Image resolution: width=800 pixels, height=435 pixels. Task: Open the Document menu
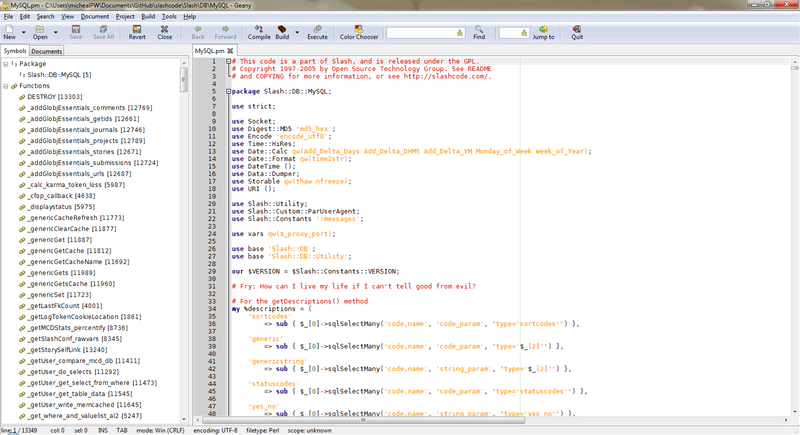95,17
